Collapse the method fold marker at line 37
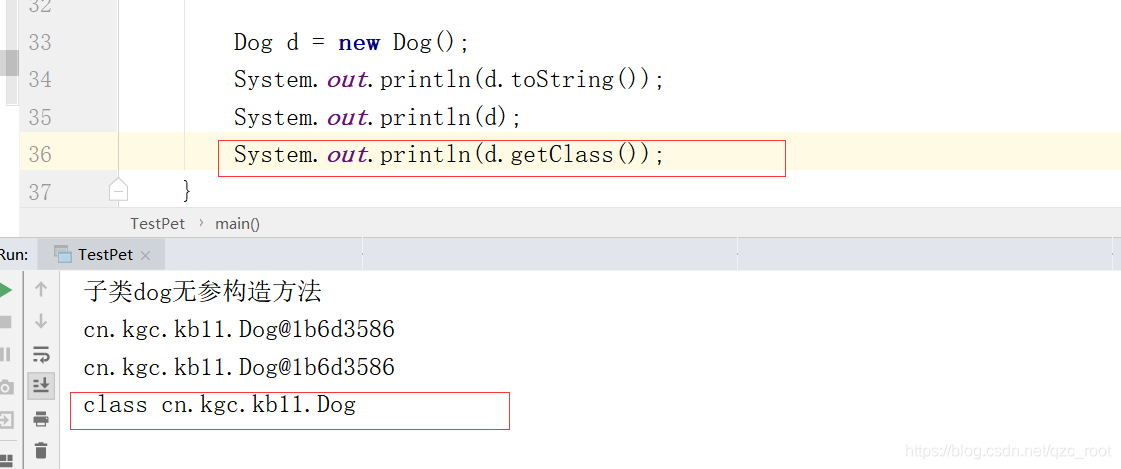The height and width of the screenshot is (469, 1121). (119, 191)
